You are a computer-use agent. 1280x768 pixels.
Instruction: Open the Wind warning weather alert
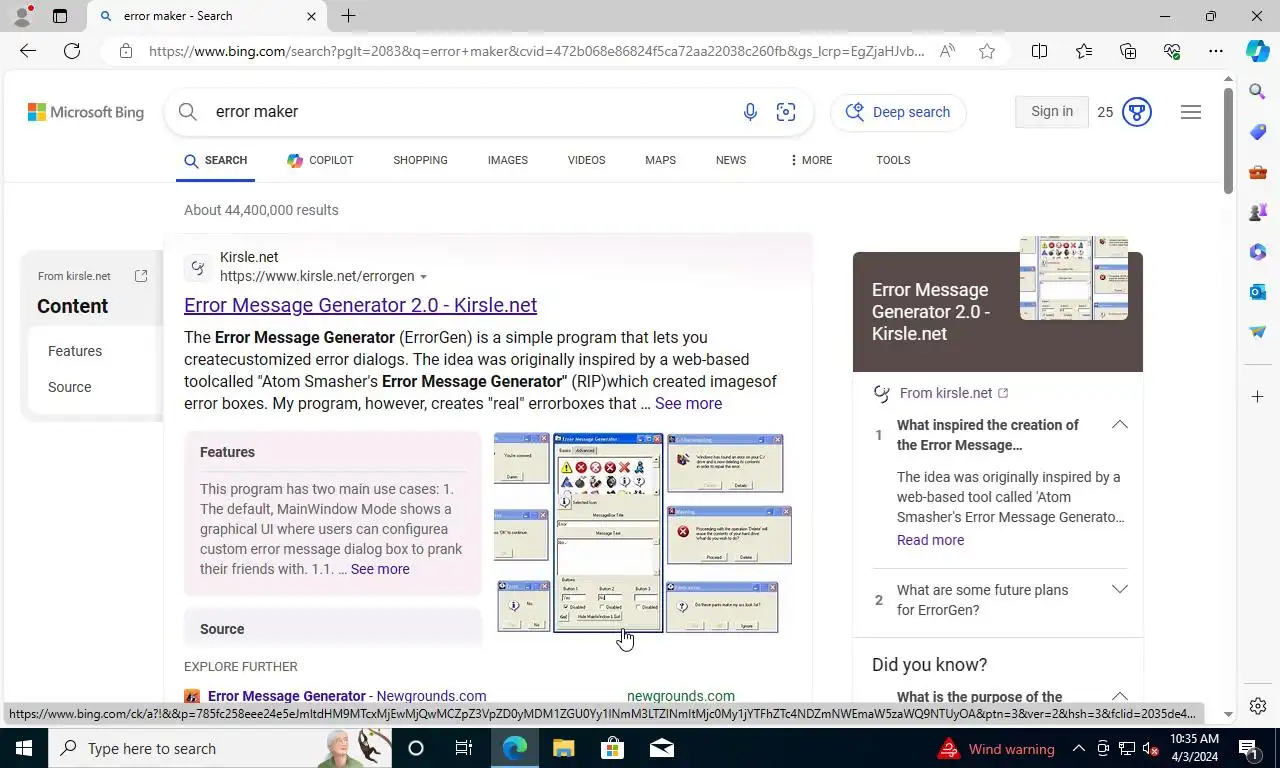click(x=996, y=749)
